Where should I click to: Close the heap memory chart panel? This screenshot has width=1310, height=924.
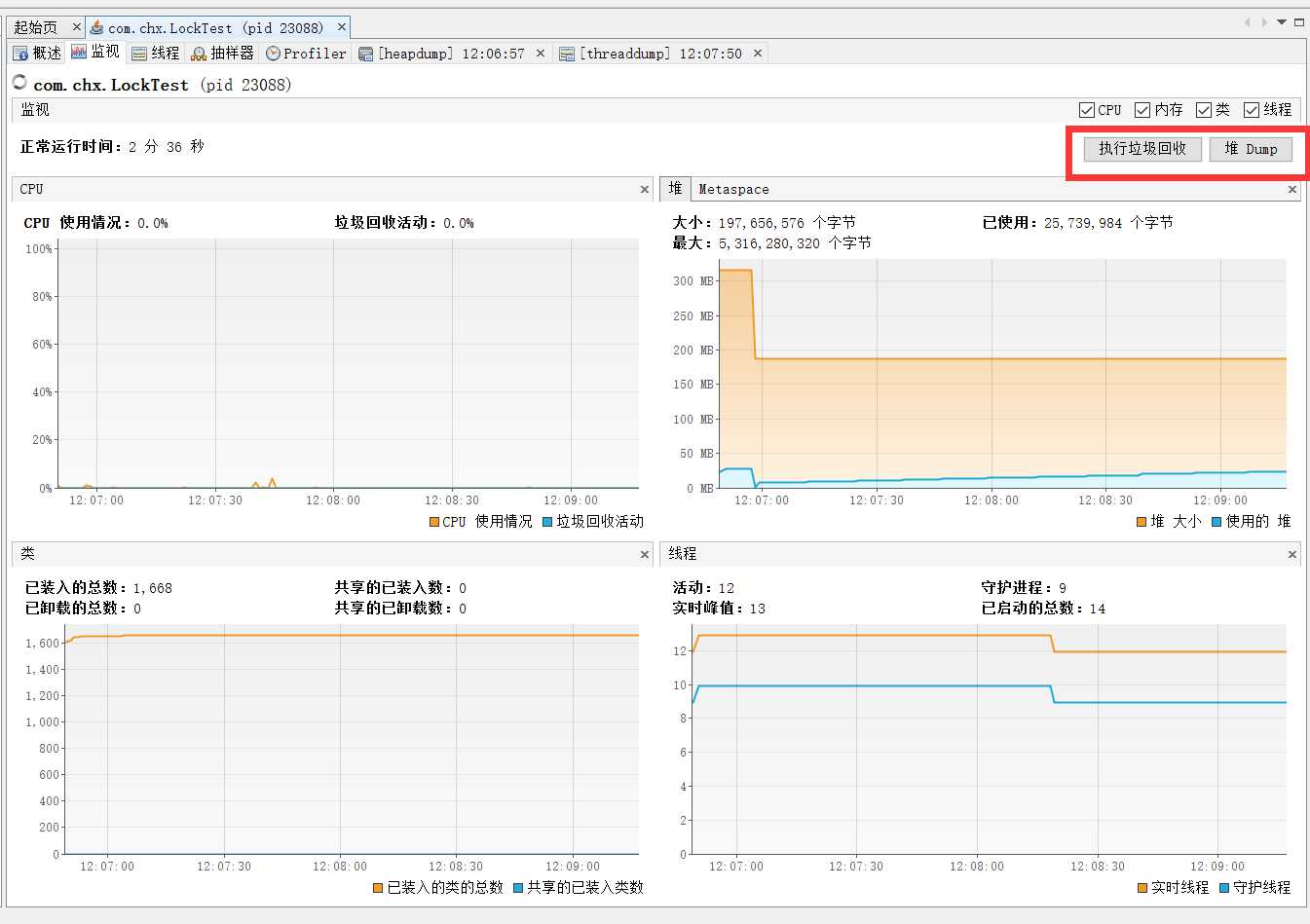pos(1292,190)
